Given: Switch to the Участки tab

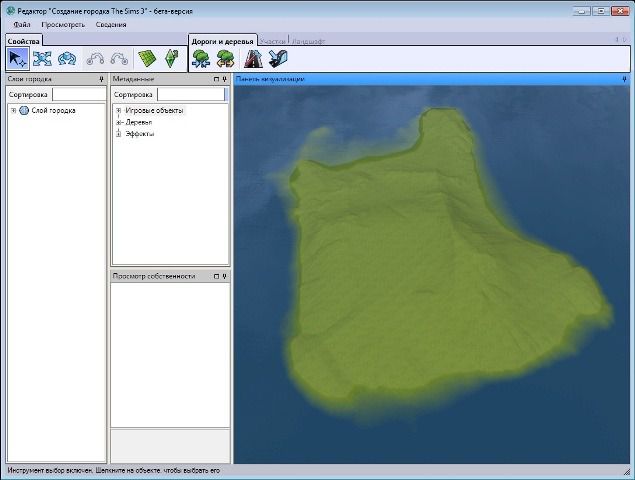Looking at the screenshot, I should [x=272, y=41].
